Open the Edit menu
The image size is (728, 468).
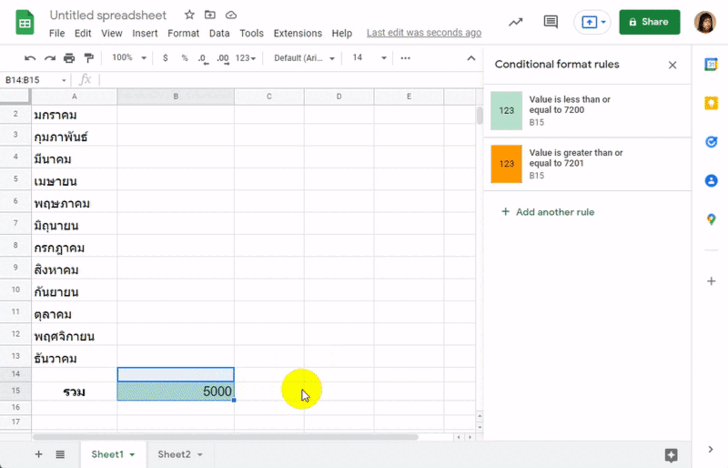coord(83,33)
